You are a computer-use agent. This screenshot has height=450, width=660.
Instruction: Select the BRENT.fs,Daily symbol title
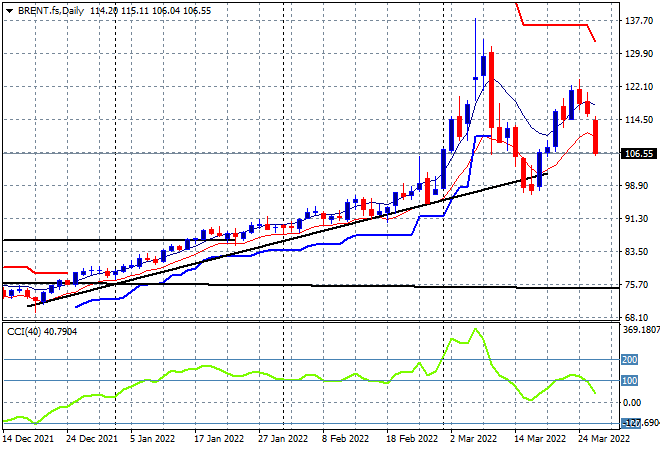point(51,11)
